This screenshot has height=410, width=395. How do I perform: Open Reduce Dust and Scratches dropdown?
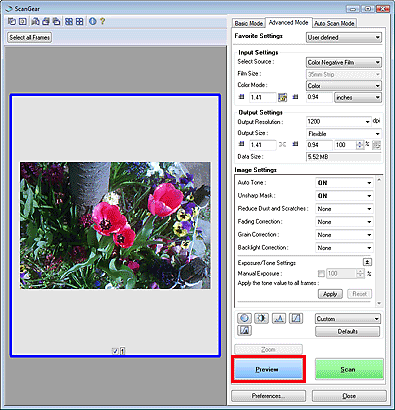pos(344,209)
